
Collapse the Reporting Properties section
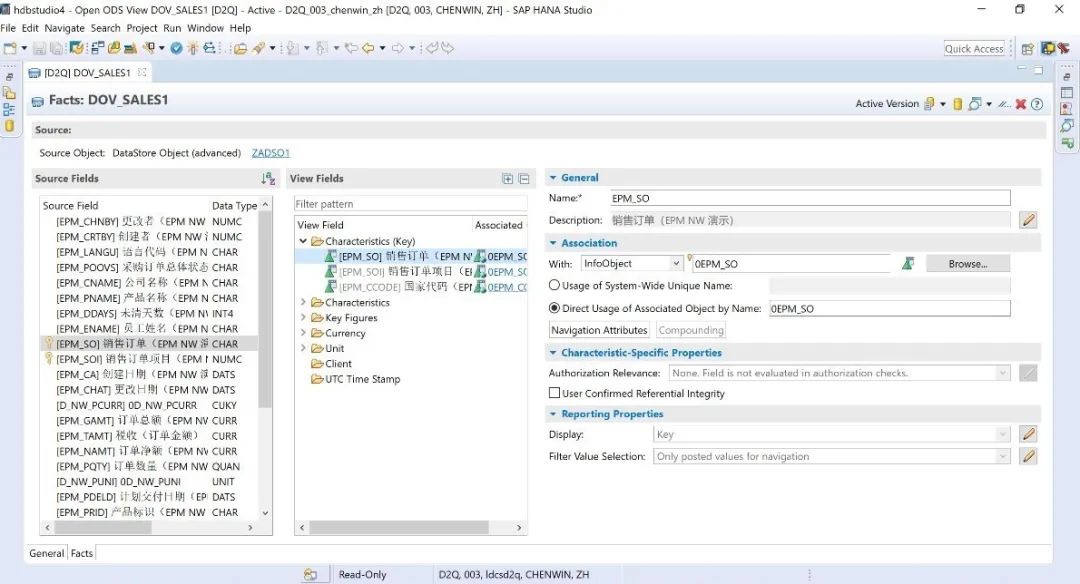pyautogui.click(x=552, y=414)
